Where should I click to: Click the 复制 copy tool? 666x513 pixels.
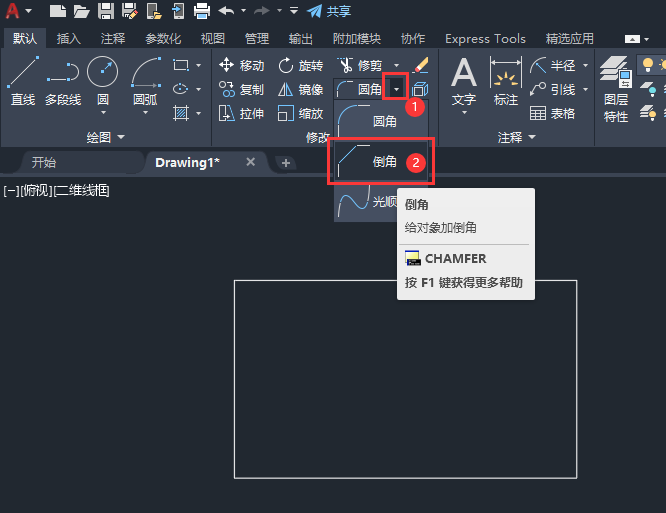[x=242, y=90]
